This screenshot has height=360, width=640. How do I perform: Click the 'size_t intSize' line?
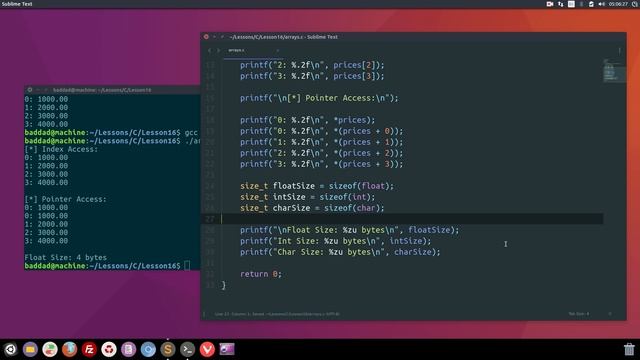(x=307, y=197)
